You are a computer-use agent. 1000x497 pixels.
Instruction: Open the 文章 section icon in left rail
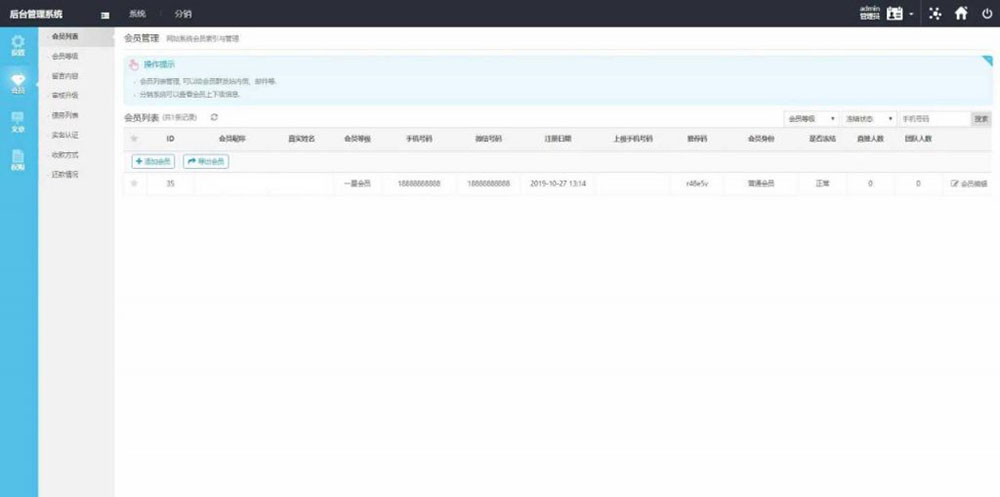[18, 122]
